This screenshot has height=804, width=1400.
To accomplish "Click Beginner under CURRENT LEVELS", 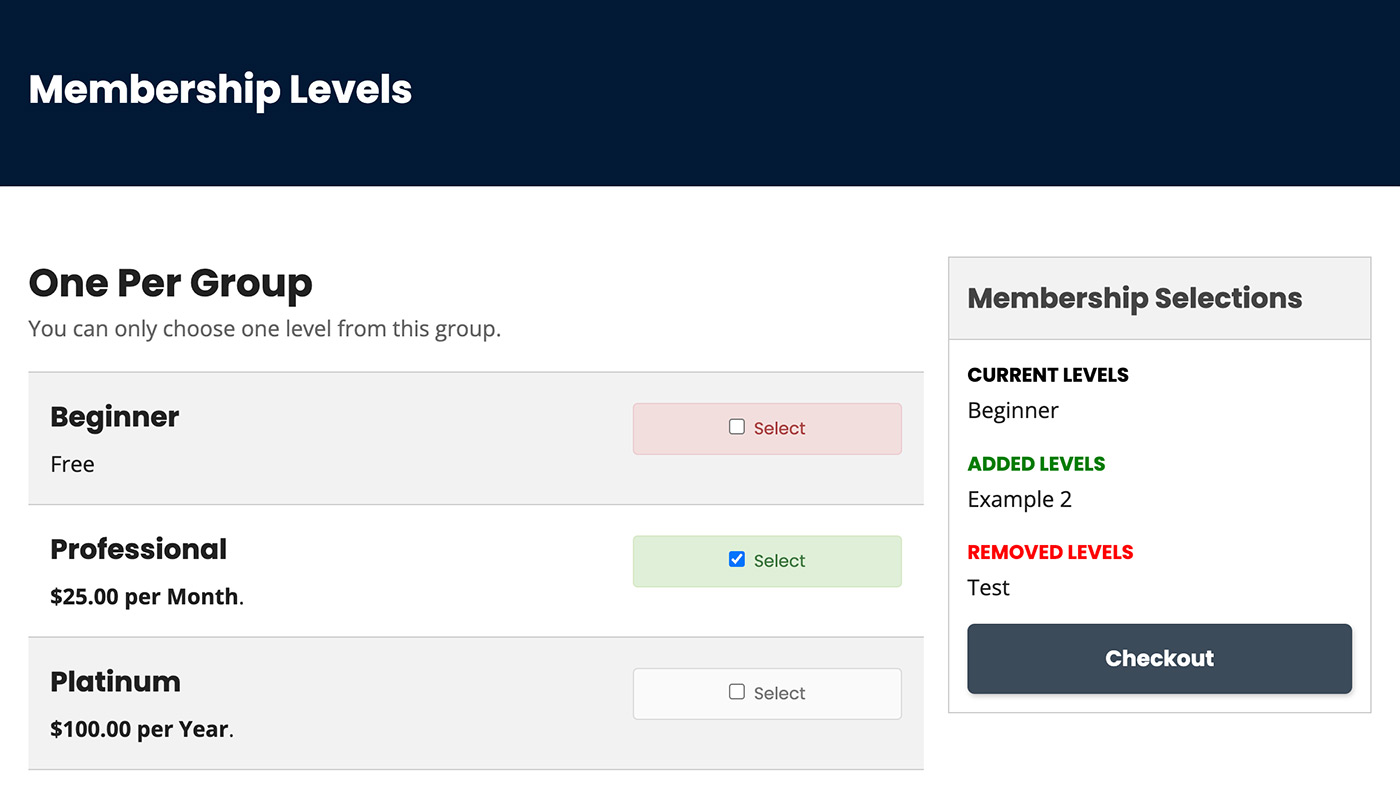I will click(1012, 410).
